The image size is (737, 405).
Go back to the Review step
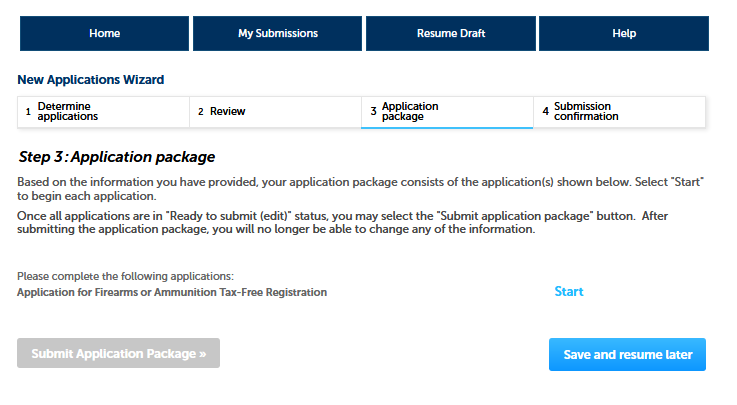227,111
